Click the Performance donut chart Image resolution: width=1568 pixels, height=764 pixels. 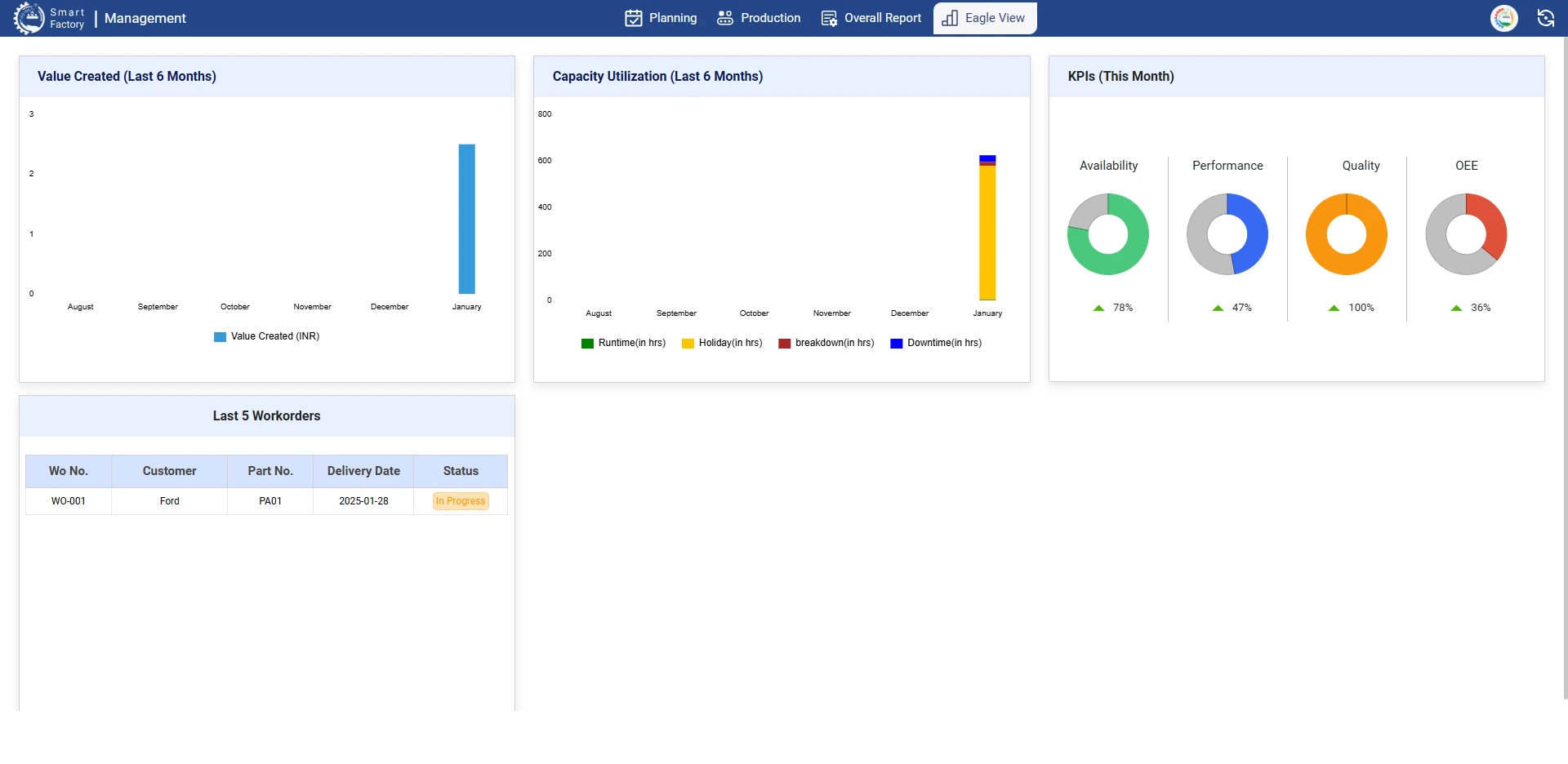(1227, 234)
